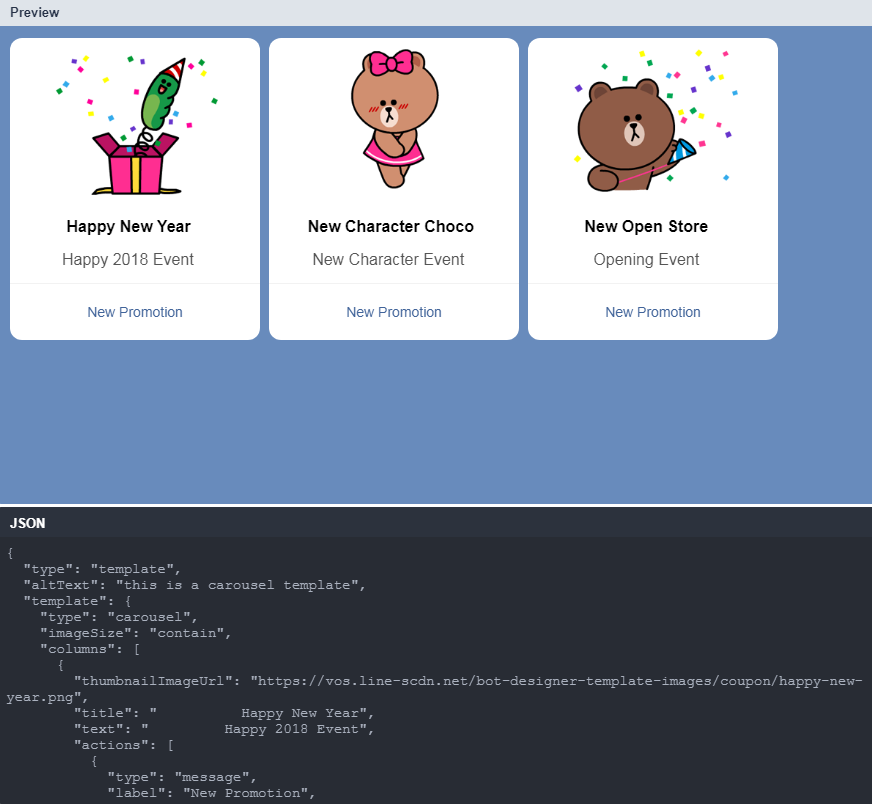
Task: Select the Choco character image
Action: [x=393, y=120]
